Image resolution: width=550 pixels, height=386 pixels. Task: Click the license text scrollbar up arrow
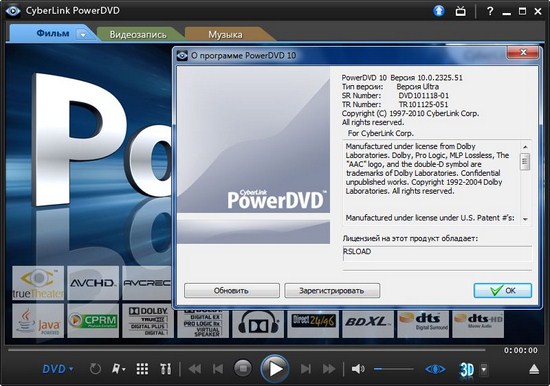click(525, 147)
